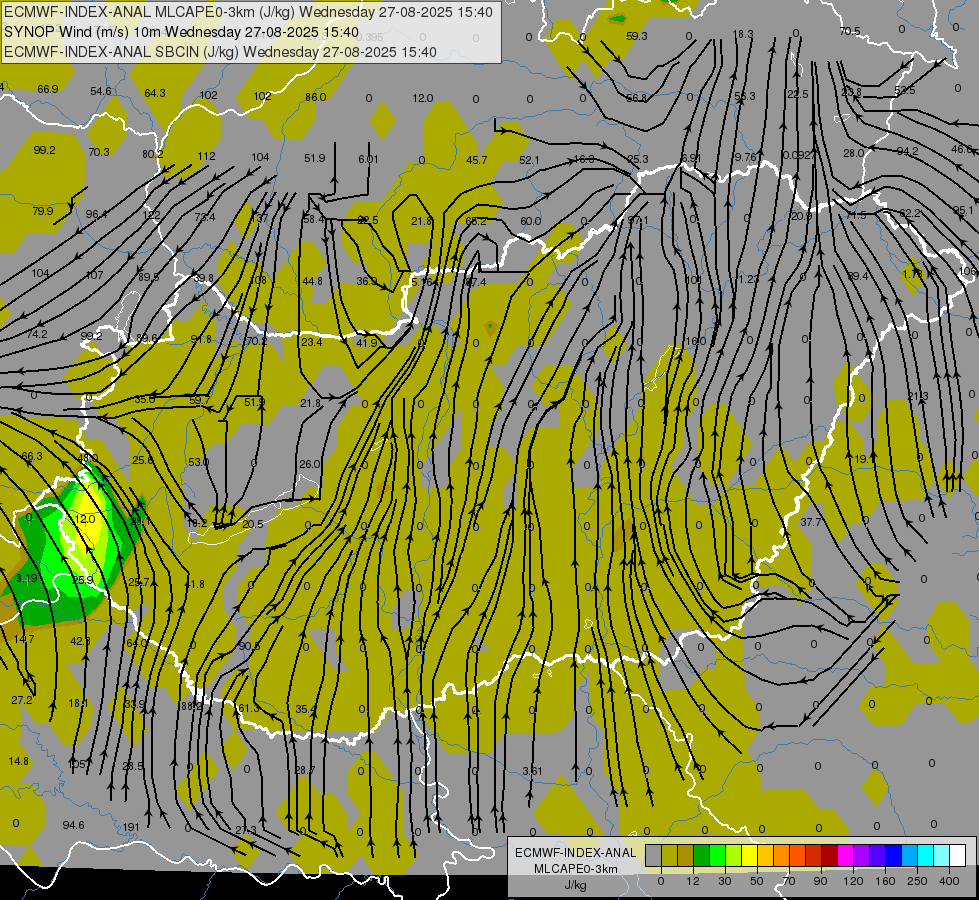Click the SYNOP Wind (m/s) 10m header line
This screenshot has height=900, width=979.
point(181,32)
